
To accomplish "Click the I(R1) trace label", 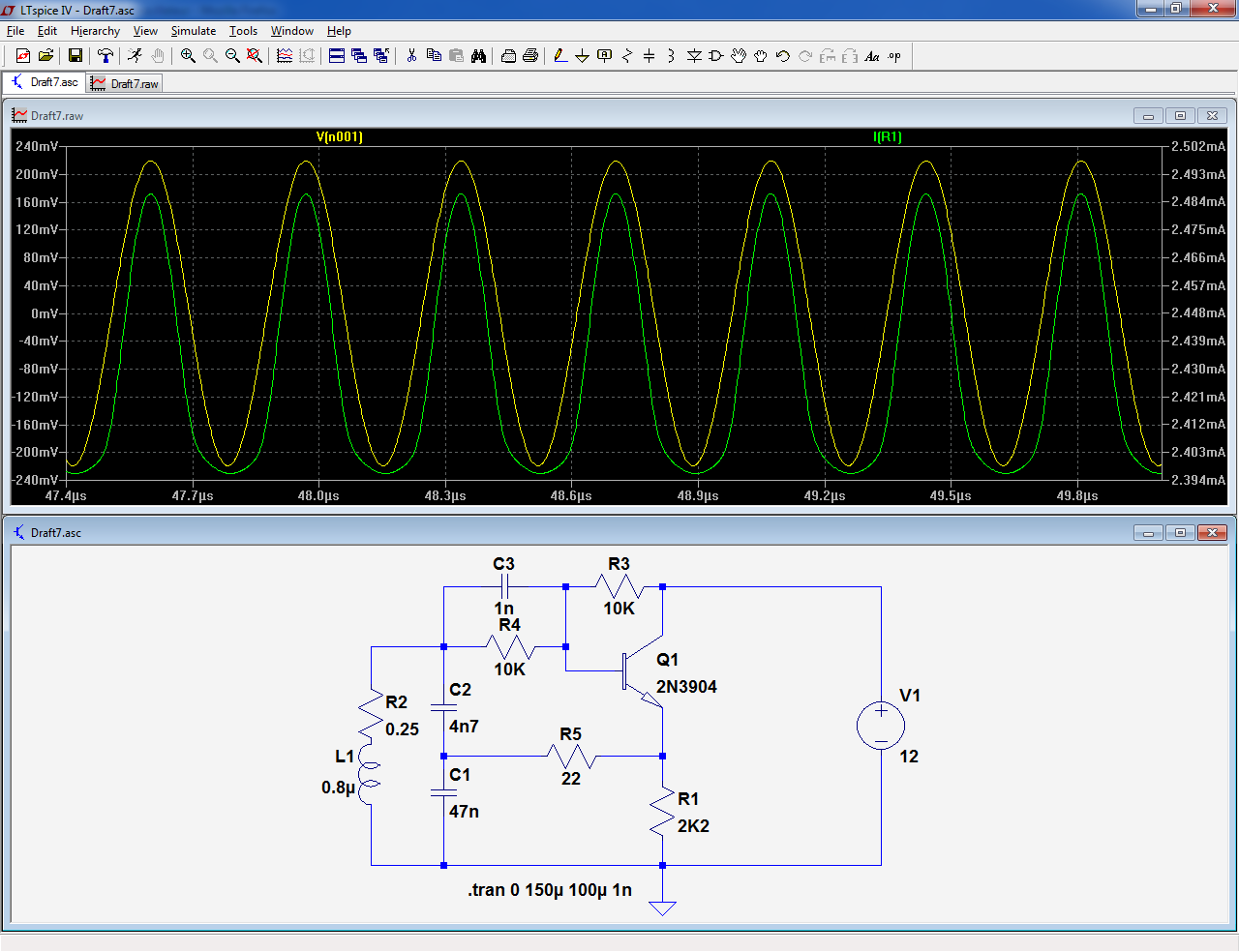I will pyautogui.click(x=887, y=137).
